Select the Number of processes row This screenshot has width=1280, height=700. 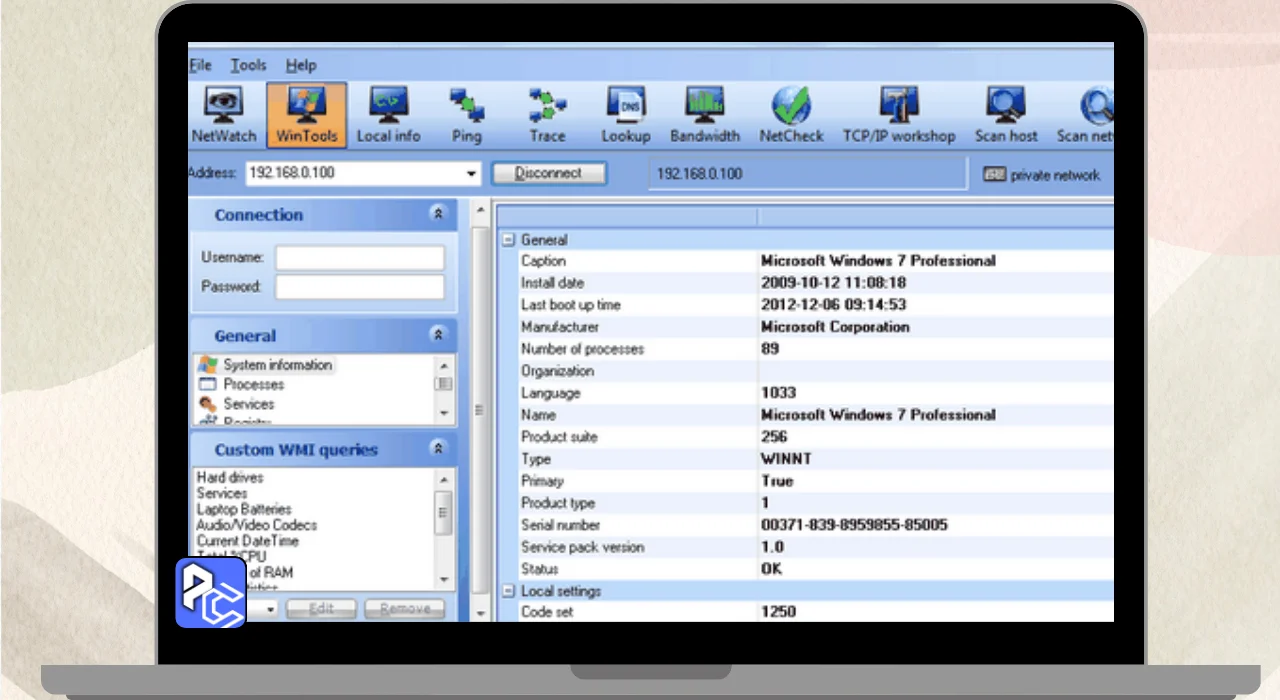806,349
